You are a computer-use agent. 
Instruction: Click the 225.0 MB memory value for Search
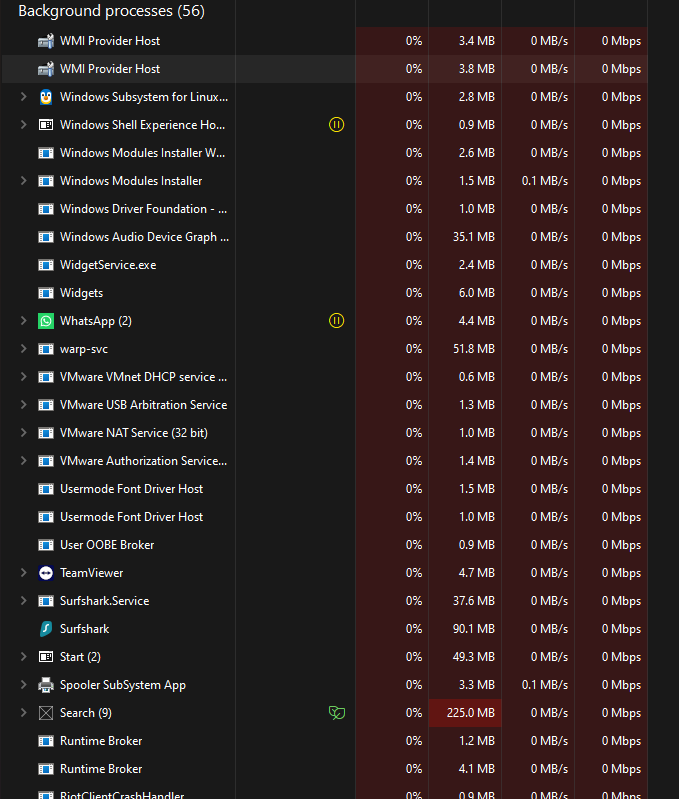tap(471, 713)
